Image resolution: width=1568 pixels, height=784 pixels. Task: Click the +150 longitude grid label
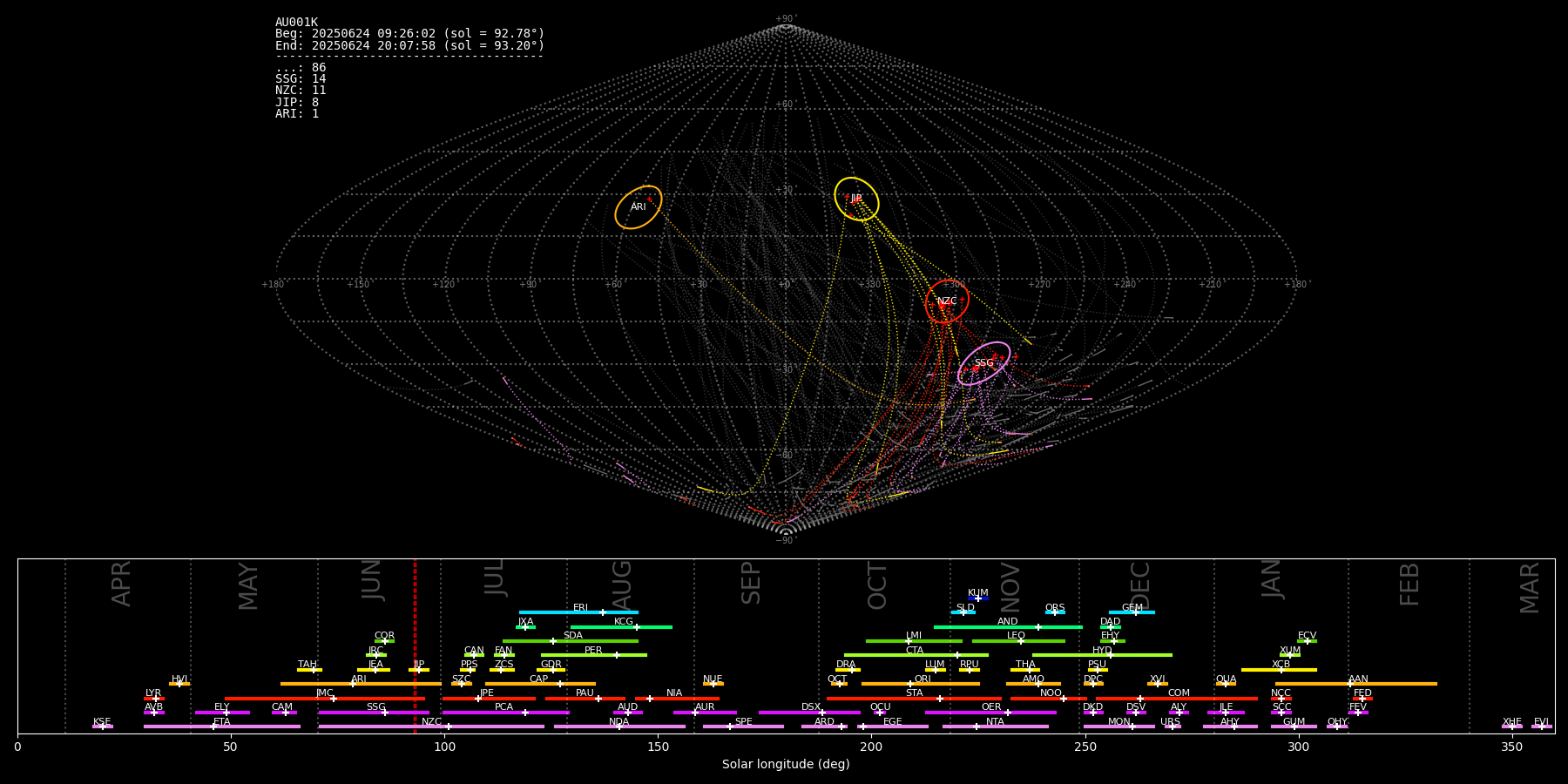pyautogui.click(x=358, y=285)
